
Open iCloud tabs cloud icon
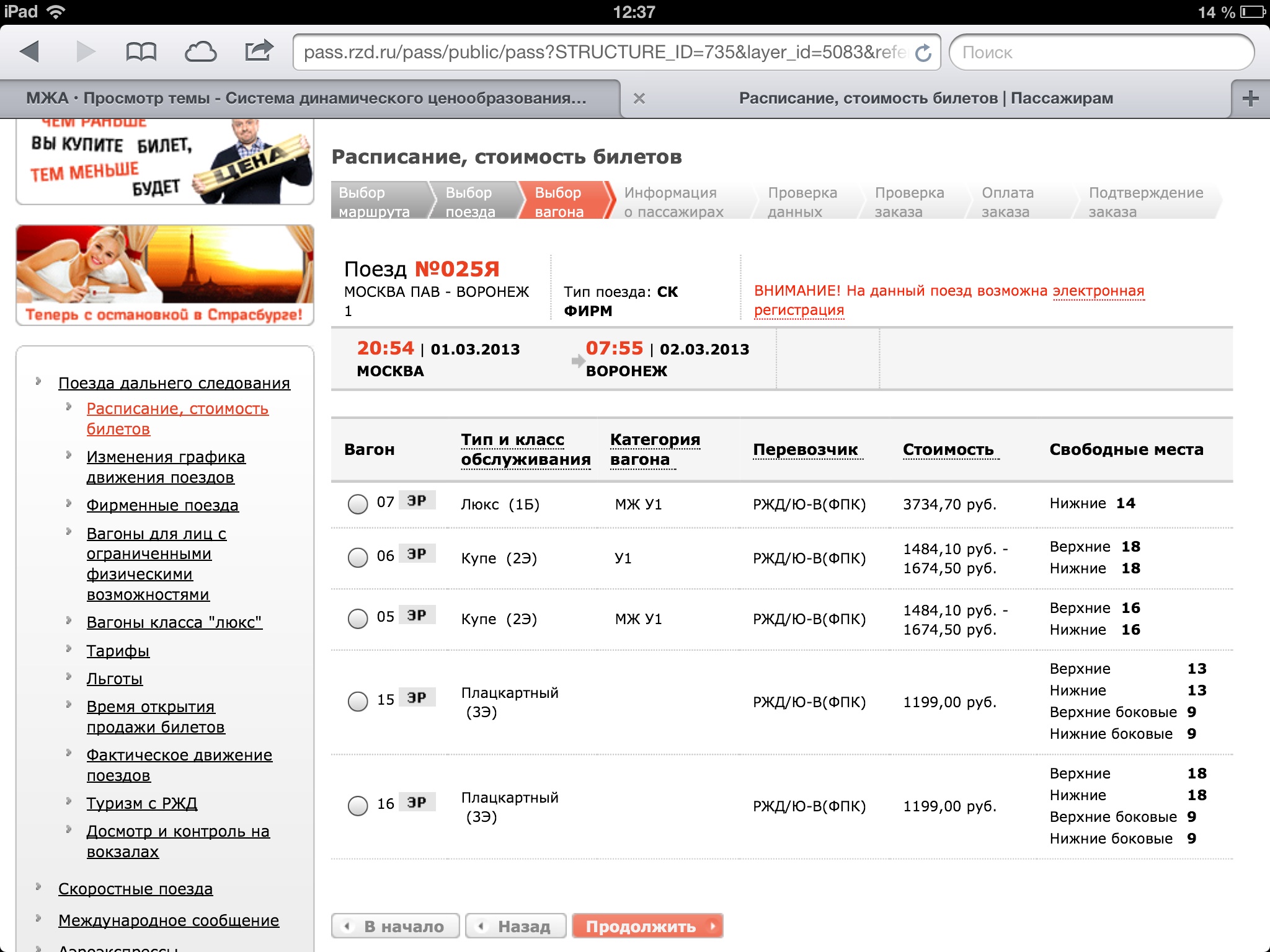coord(200,52)
